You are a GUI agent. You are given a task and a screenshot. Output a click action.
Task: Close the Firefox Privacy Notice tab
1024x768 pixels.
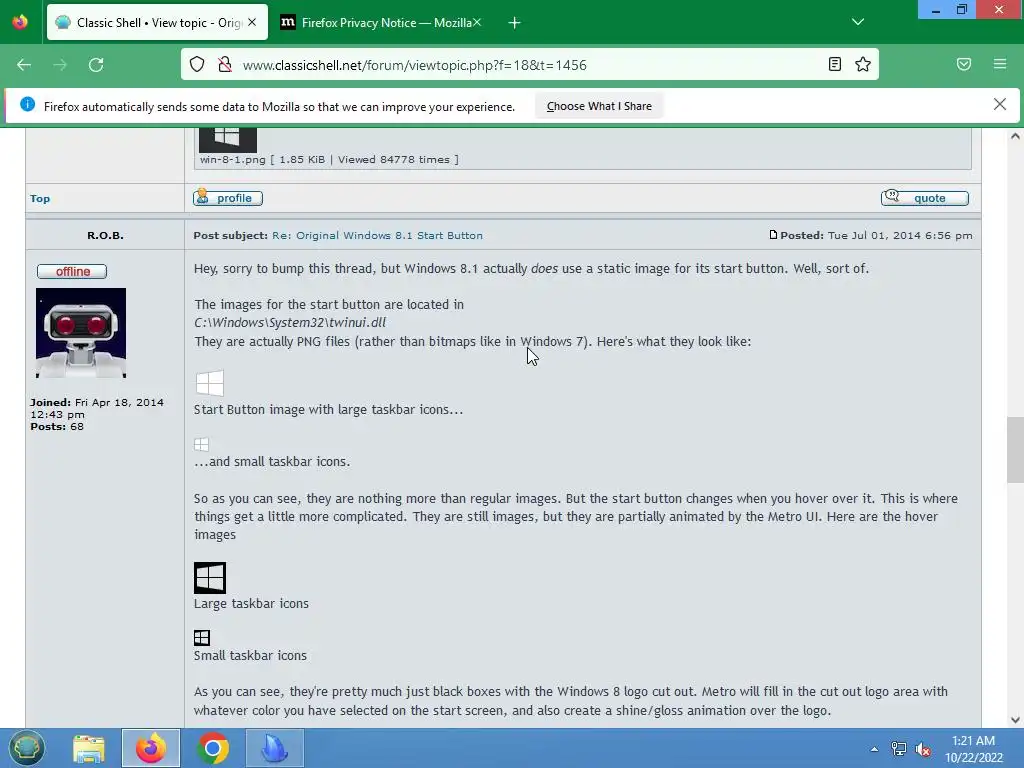tap(477, 22)
